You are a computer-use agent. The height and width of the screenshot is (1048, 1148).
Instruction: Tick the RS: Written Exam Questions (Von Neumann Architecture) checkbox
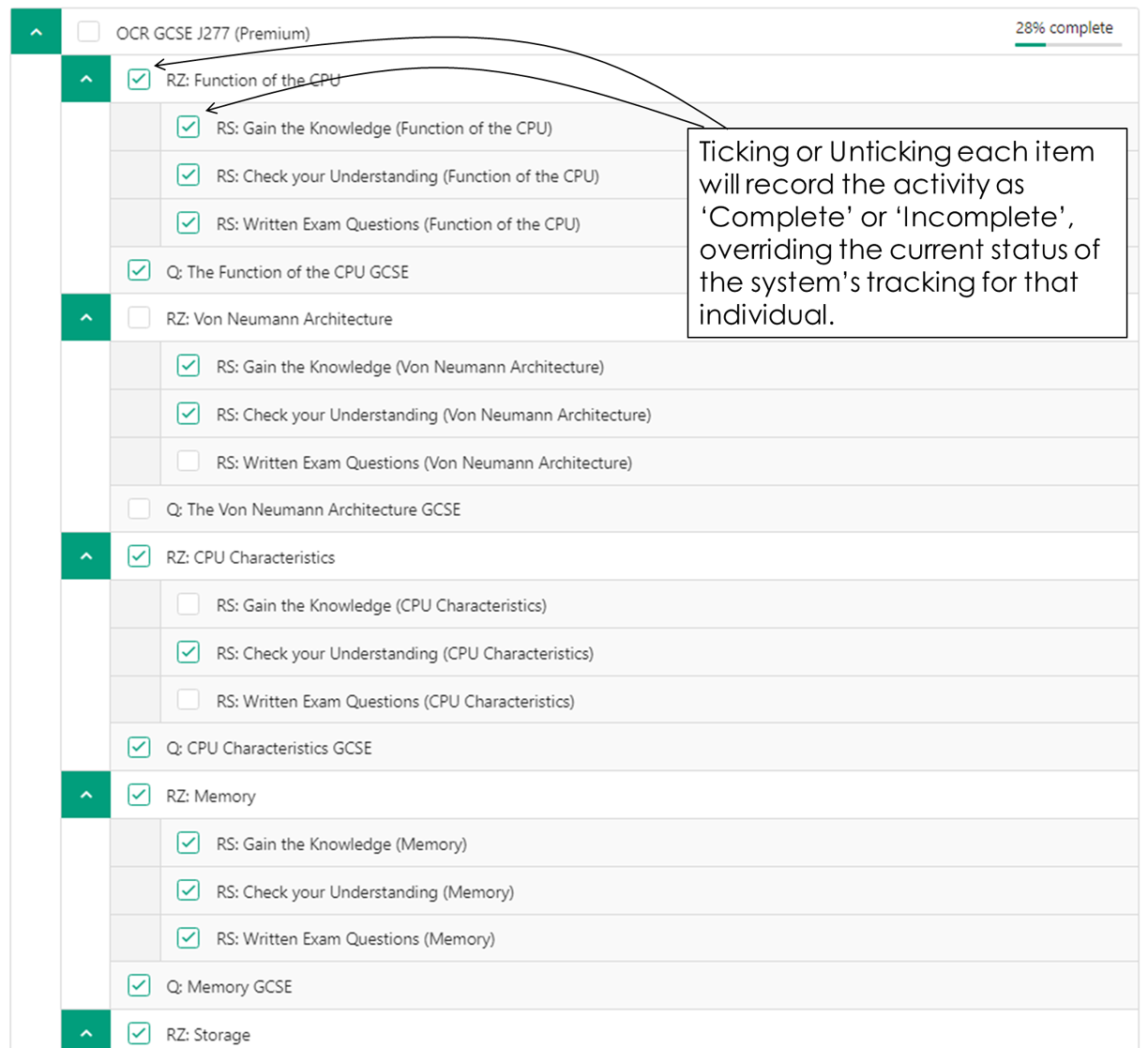(x=189, y=461)
